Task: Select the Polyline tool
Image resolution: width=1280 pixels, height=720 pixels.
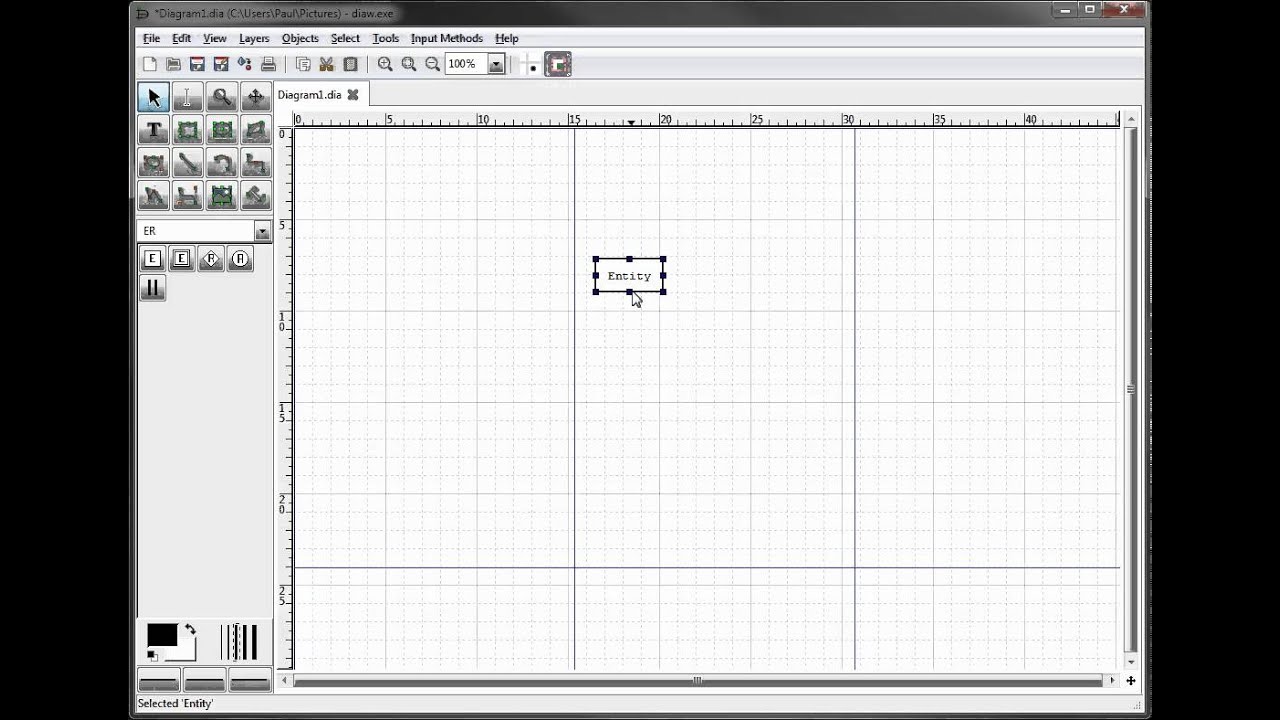Action: click(x=154, y=196)
